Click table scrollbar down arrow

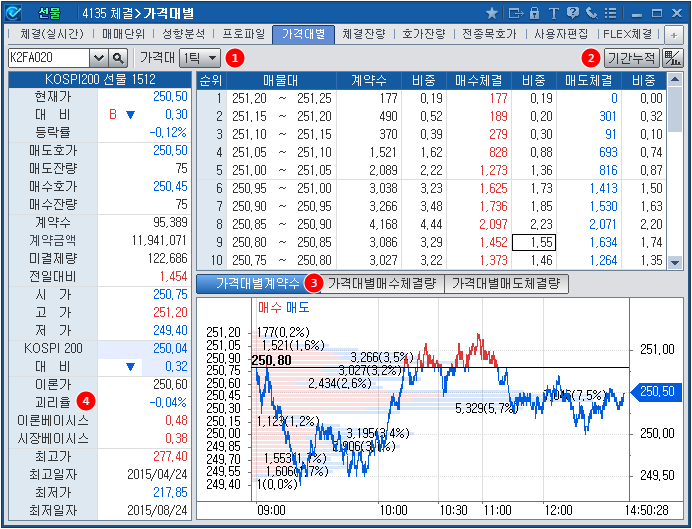[x=674, y=263]
